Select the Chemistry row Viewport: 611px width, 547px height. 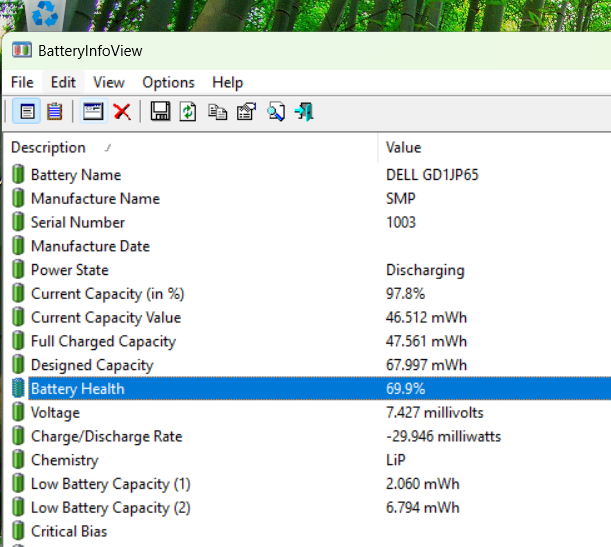[x=307, y=460]
